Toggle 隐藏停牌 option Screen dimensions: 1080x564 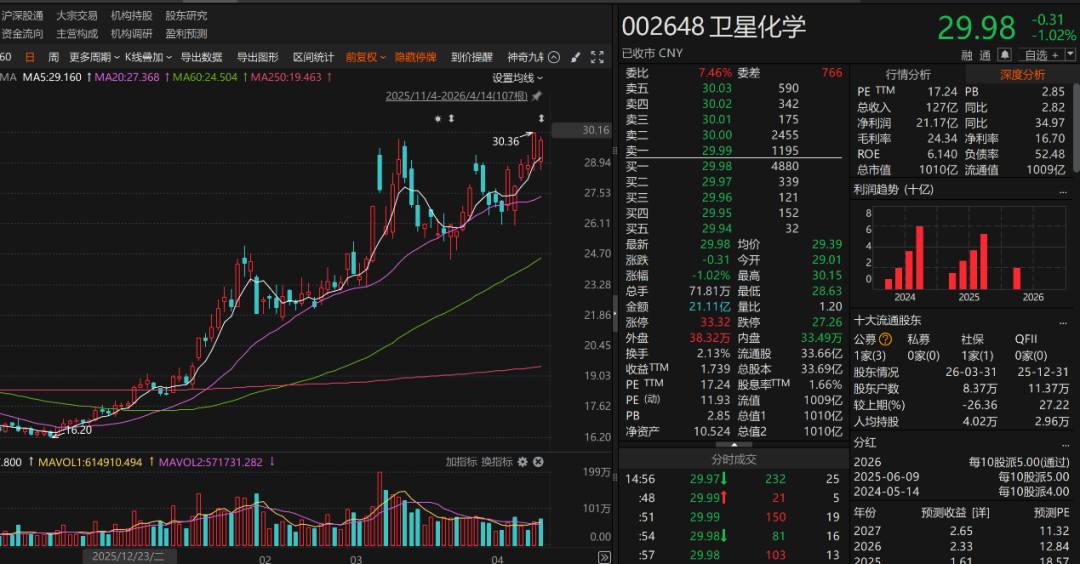[415, 57]
